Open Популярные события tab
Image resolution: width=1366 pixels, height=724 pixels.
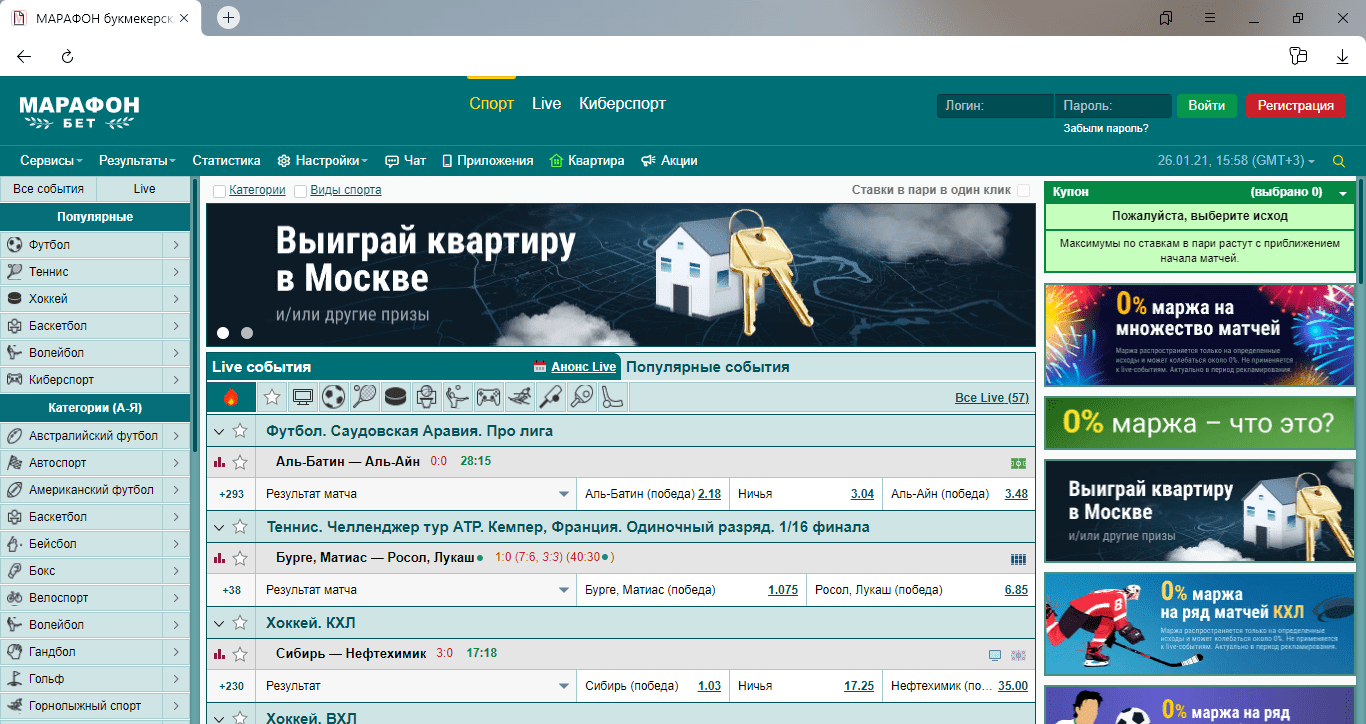(x=707, y=367)
